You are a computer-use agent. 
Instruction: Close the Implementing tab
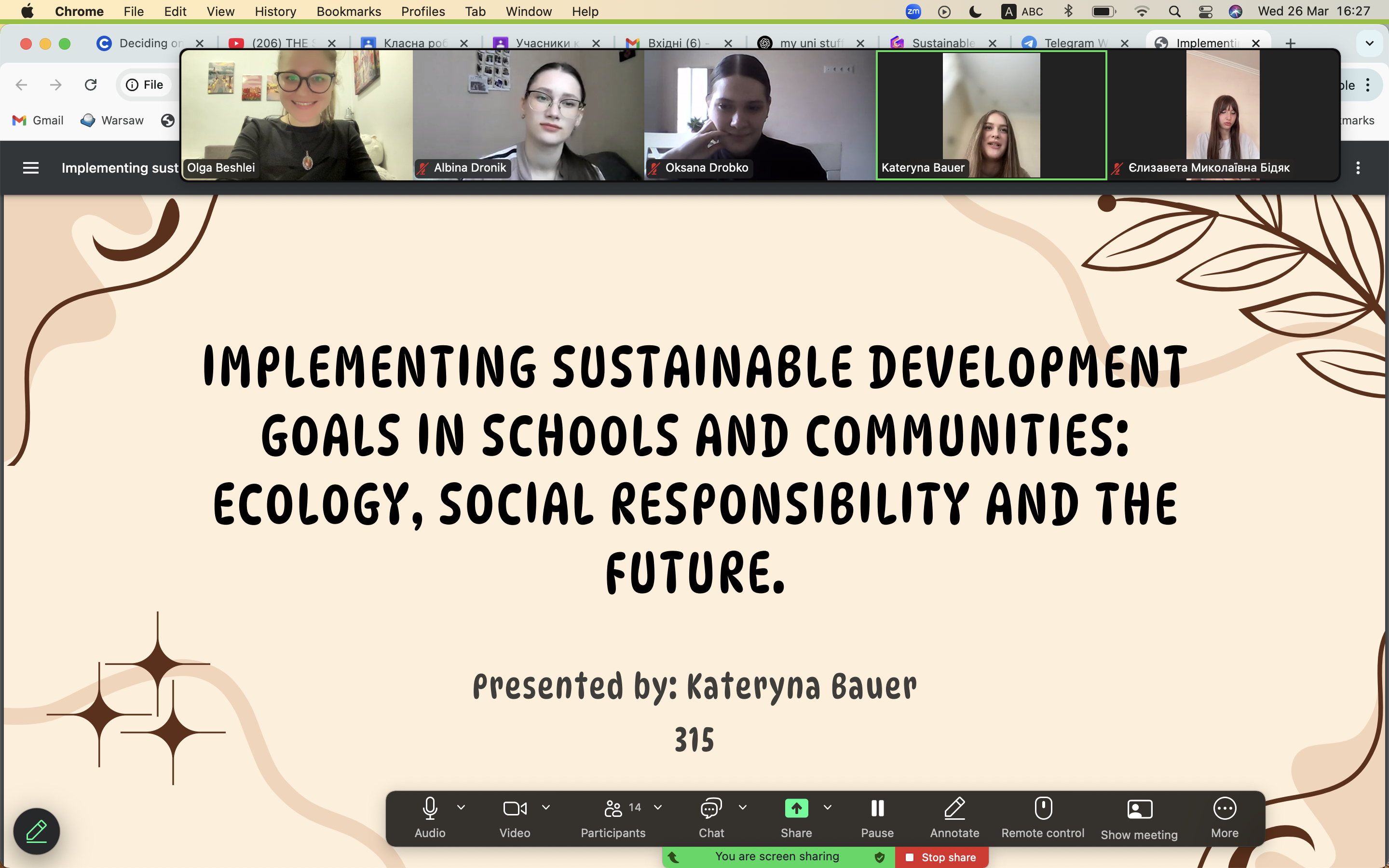(x=1255, y=43)
